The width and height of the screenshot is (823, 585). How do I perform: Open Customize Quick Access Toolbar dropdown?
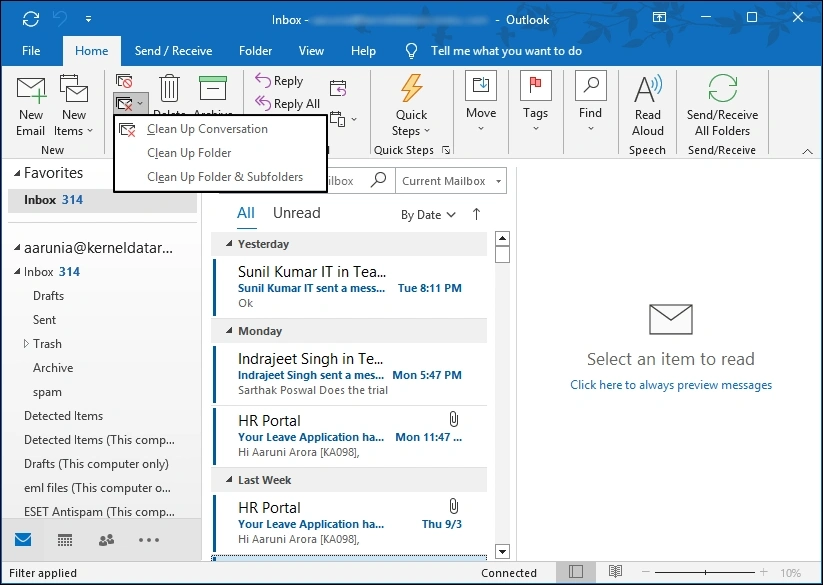click(x=88, y=19)
